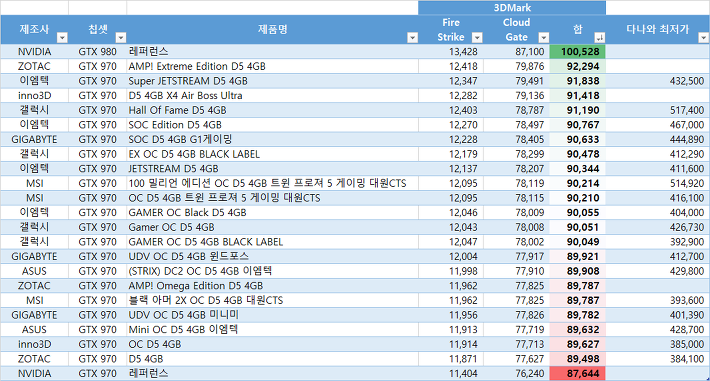Click the 385,000 price cell
710x381 pixels.
tap(658, 344)
